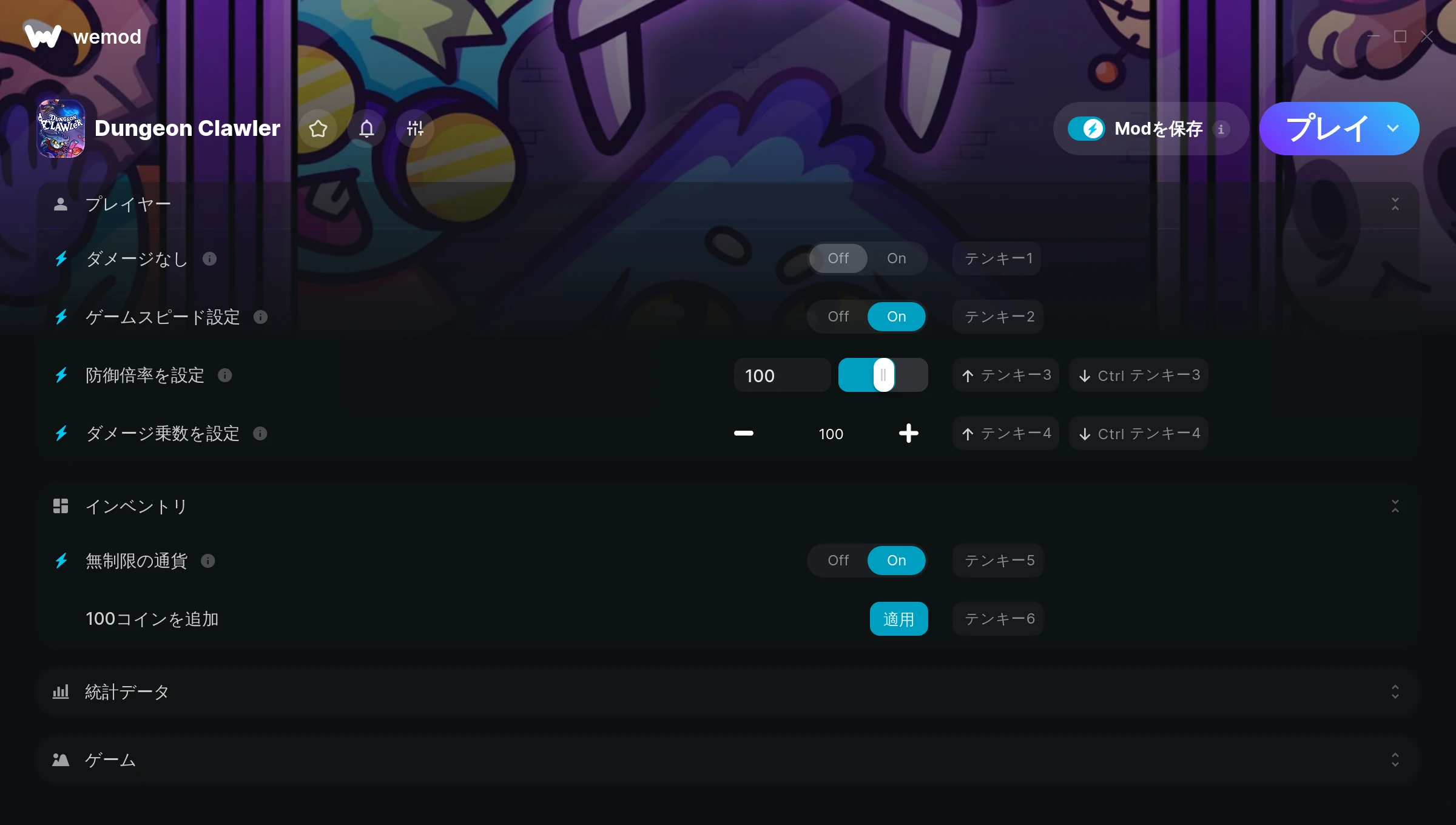1456x825 pixels.
Task: Toggle the Modを保存 switch
Action: coord(1086,129)
